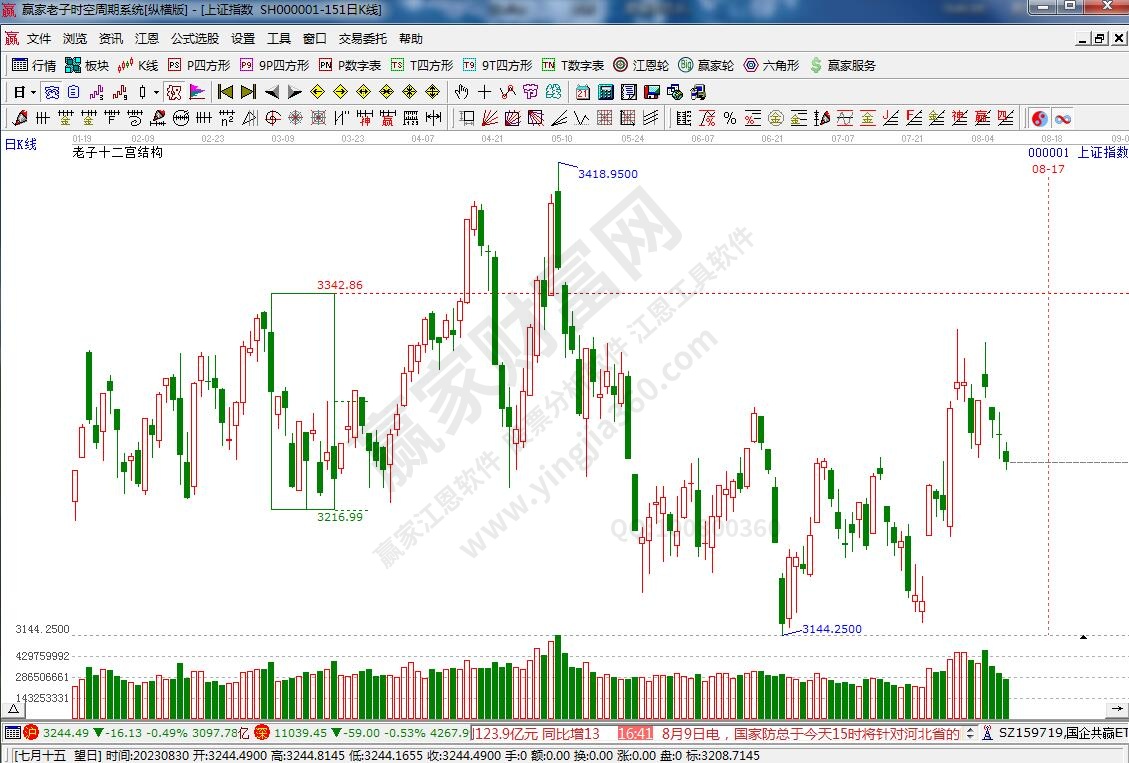
Task: Select the percent sign drawing tool
Action: pyautogui.click(x=730, y=118)
